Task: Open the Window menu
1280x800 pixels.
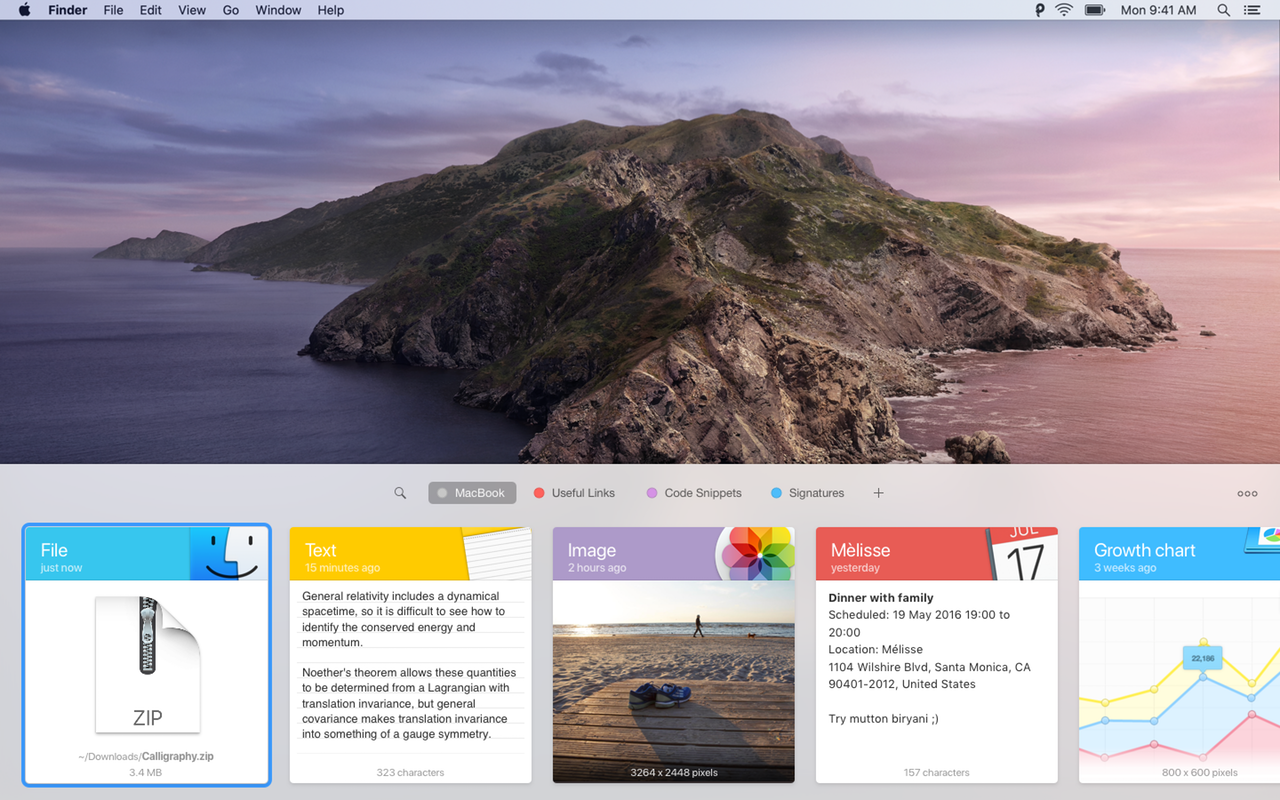Action: coord(278,10)
